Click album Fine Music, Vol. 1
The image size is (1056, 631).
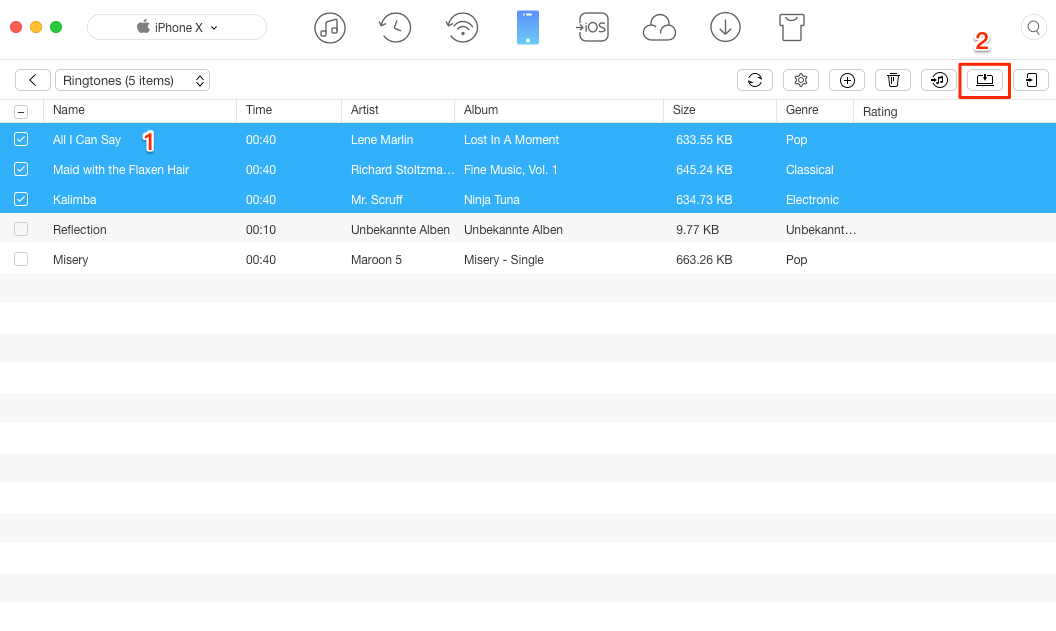point(510,170)
